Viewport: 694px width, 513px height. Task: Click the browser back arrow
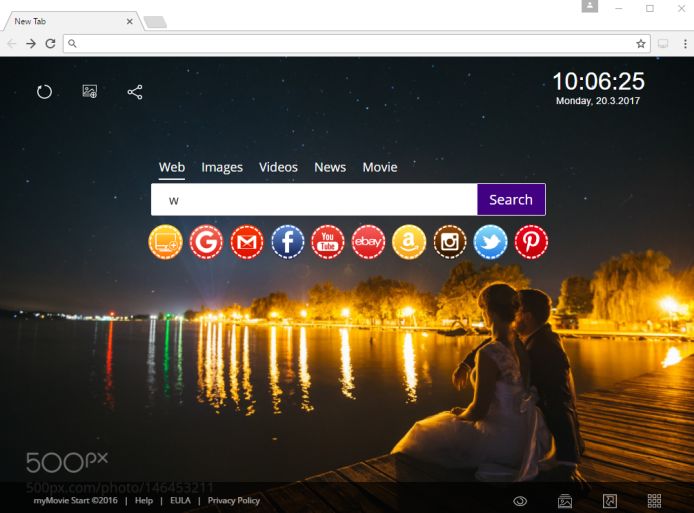pos(12,43)
